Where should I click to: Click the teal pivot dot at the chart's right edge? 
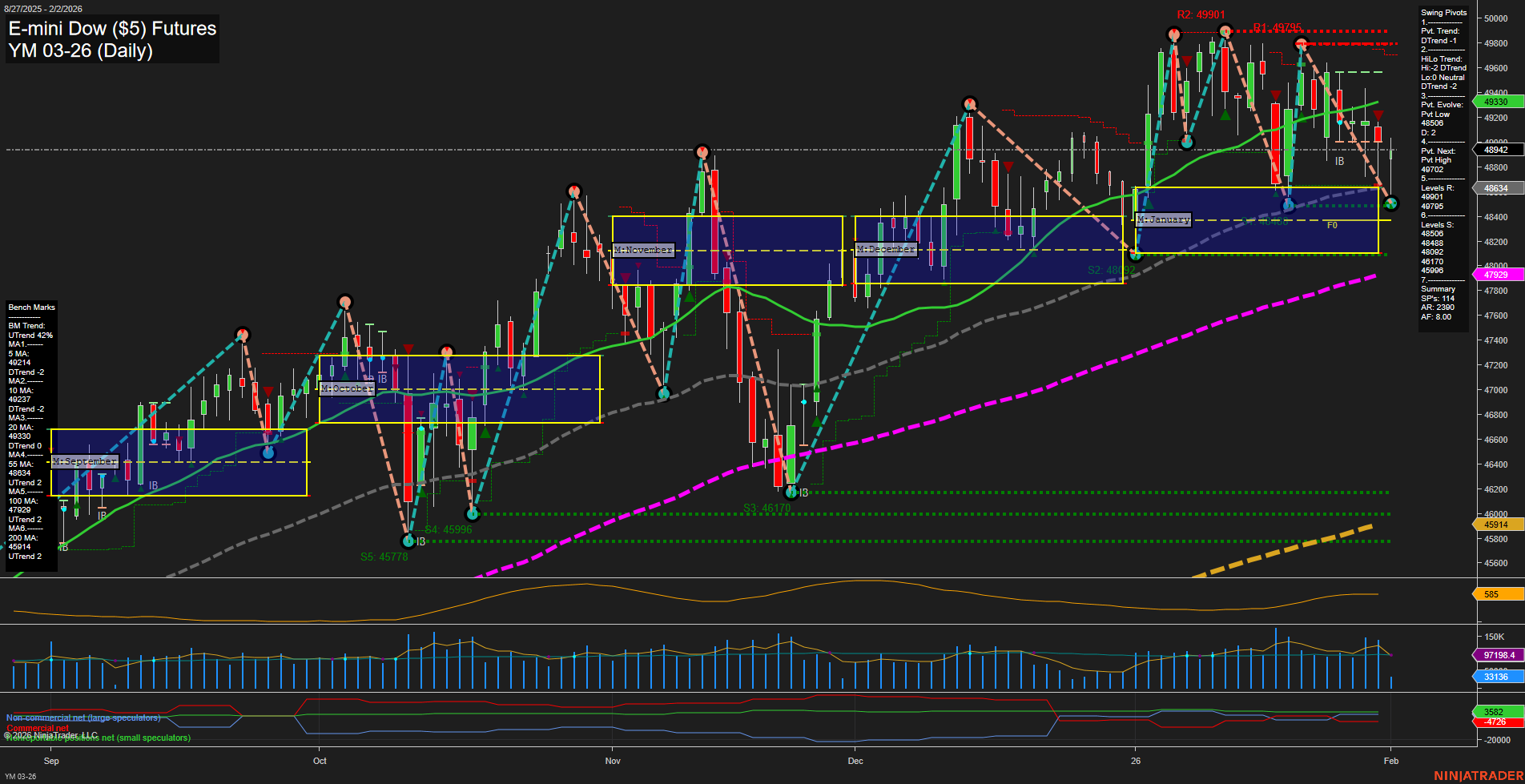pos(1390,203)
